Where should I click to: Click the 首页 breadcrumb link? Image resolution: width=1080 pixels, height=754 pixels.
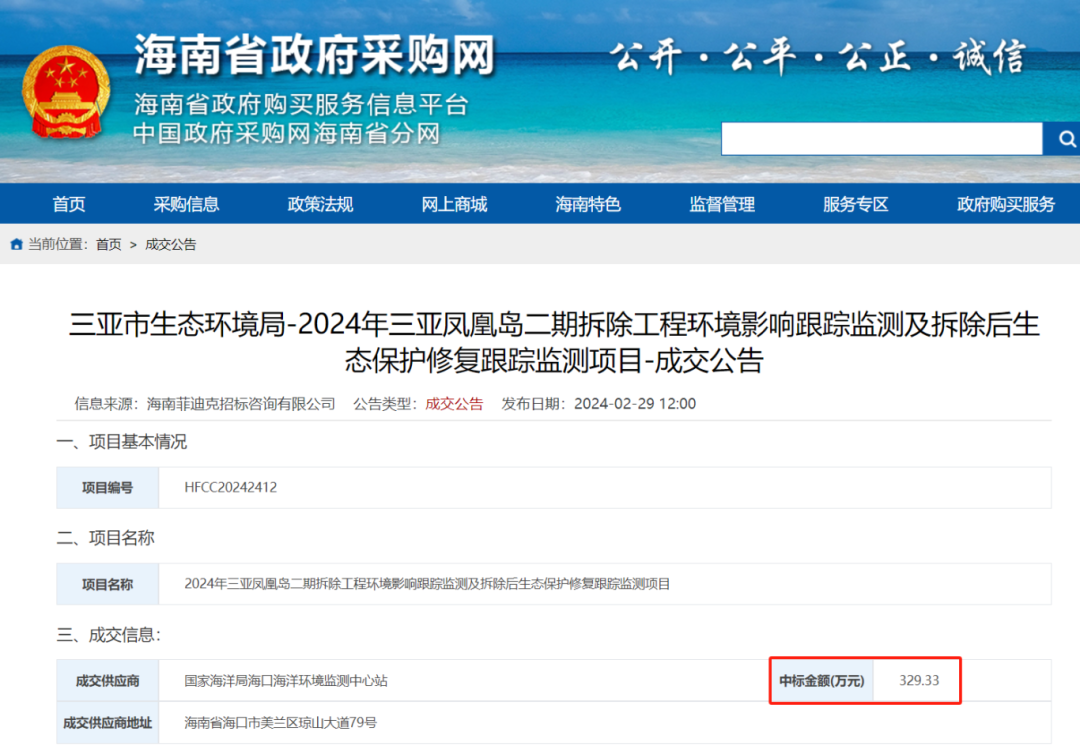108,244
